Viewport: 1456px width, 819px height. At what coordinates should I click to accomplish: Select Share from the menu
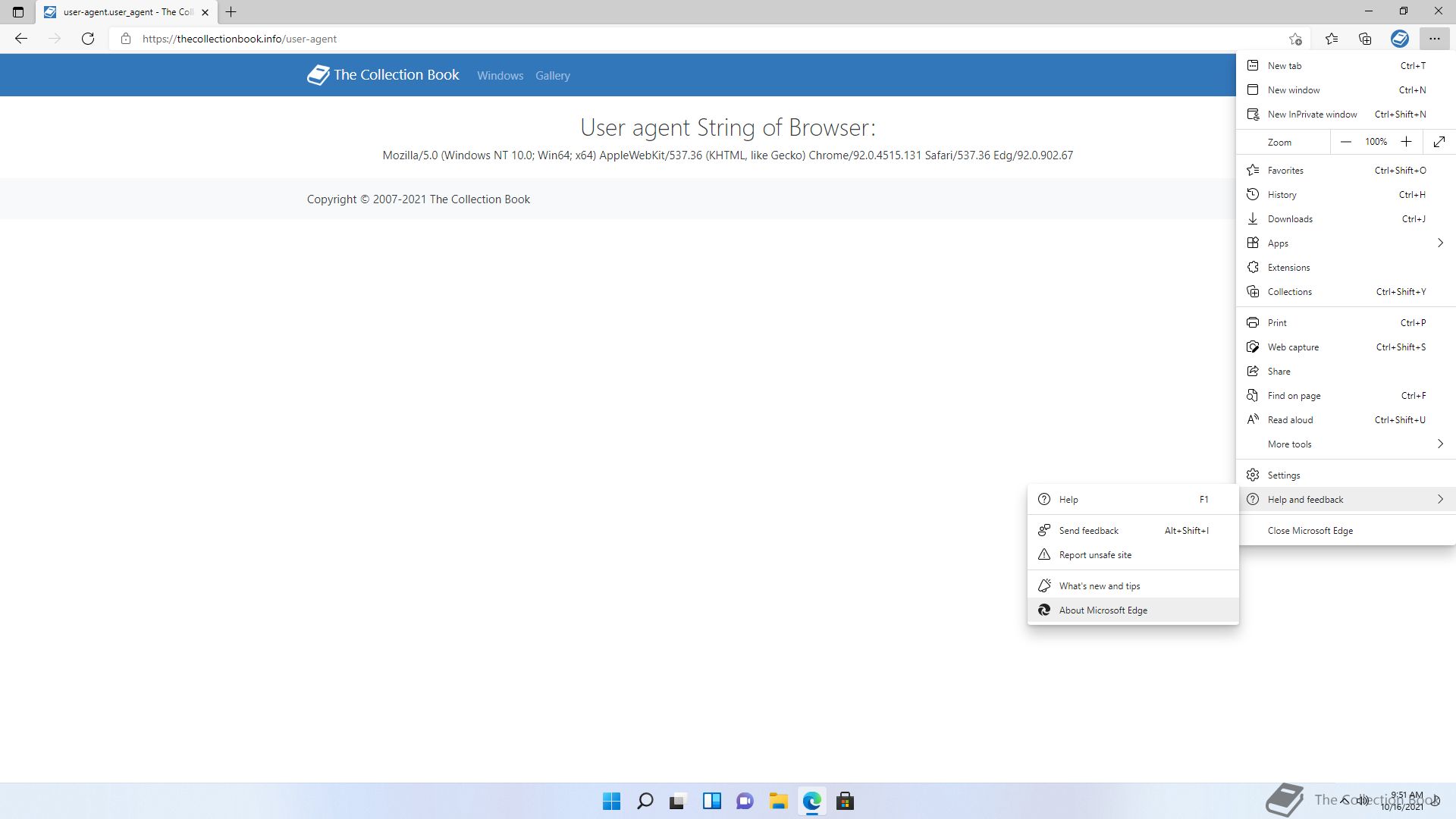point(1346,372)
